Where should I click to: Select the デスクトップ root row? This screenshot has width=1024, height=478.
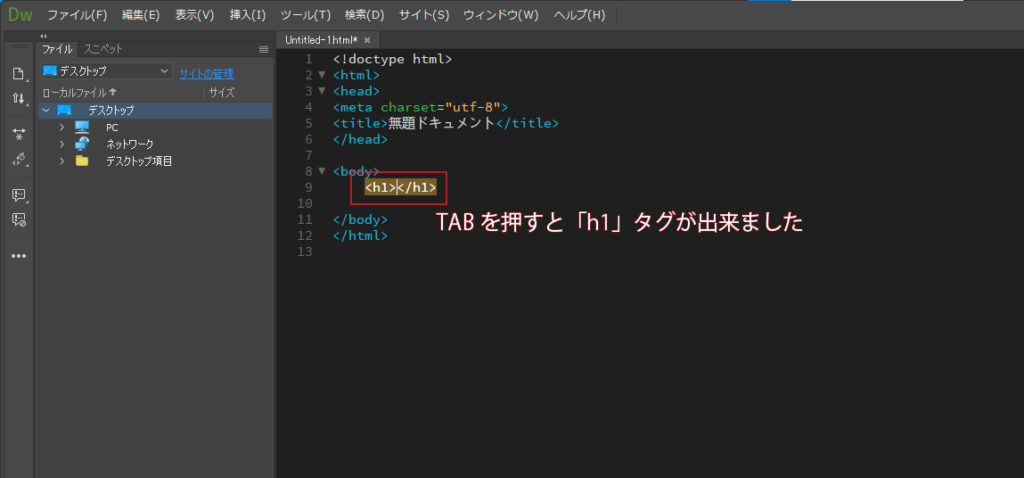pyautogui.click(x=155, y=110)
